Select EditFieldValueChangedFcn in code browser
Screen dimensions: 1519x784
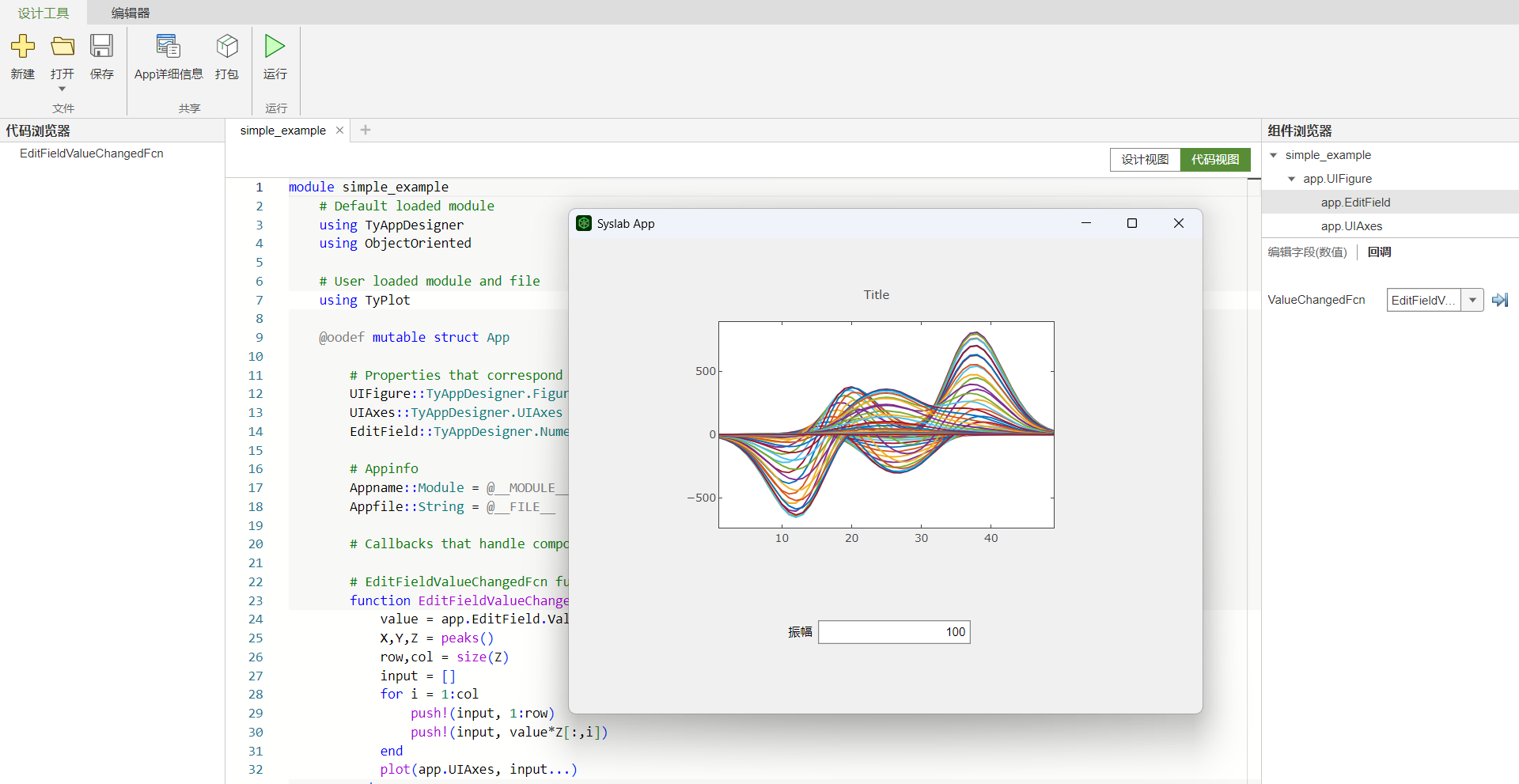click(92, 153)
